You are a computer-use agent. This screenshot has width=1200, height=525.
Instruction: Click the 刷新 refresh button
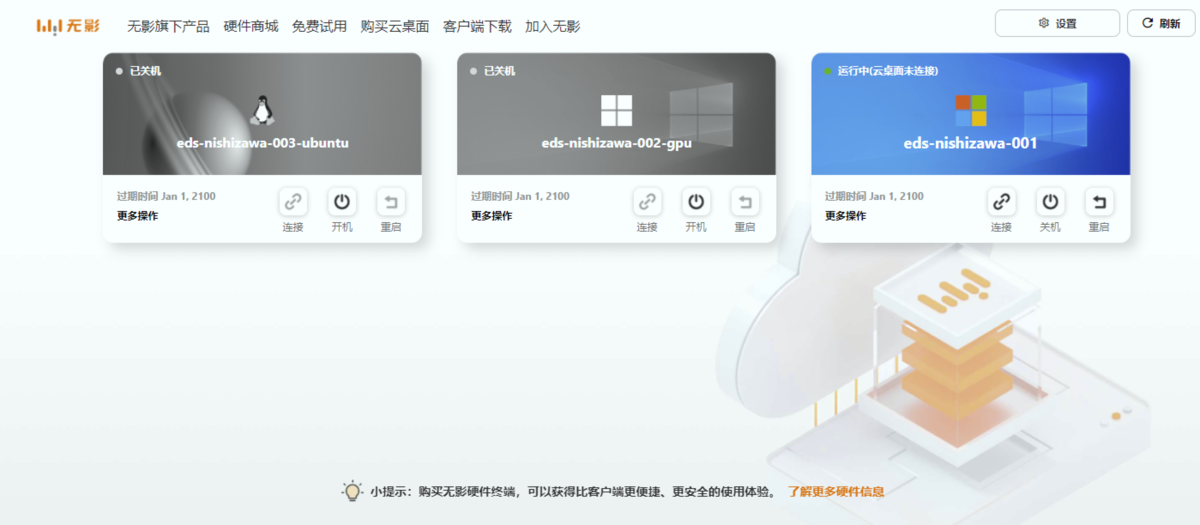[x=1161, y=23]
